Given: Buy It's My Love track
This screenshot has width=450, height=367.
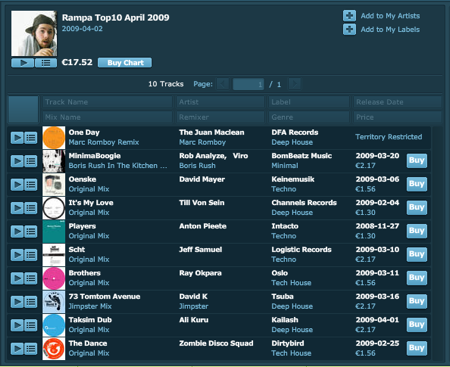Looking at the screenshot, I should pyautogui.click(x=417, y=207).
